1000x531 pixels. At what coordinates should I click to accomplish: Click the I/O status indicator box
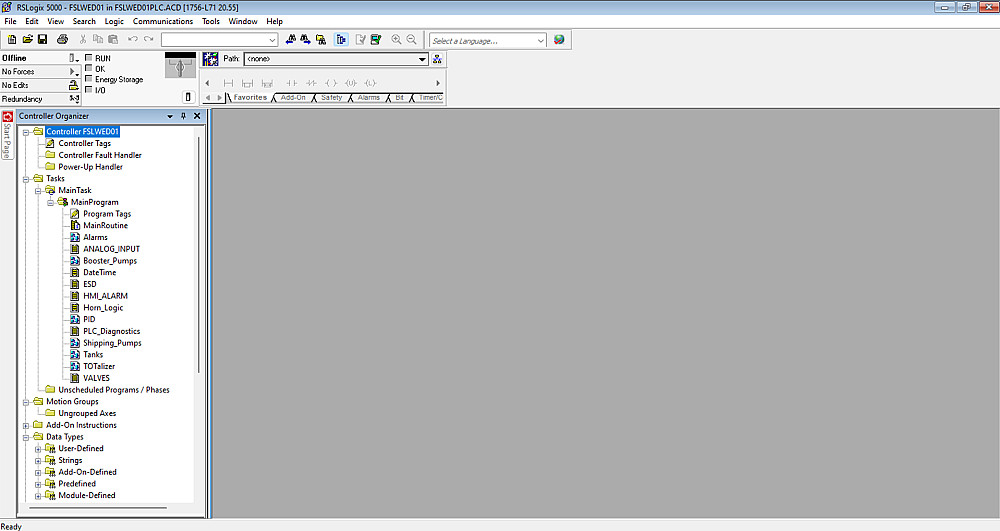89,89
